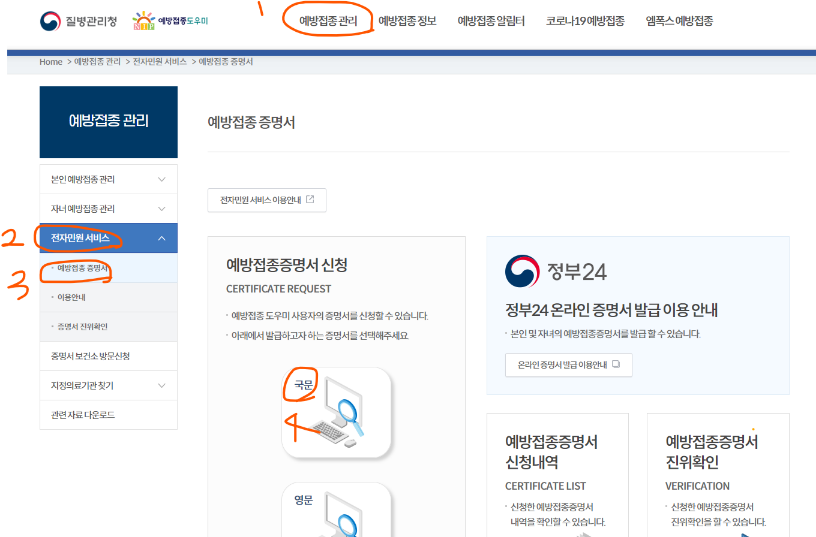Screen dimensions: 816x537
Task: Open the 예방접종증명서 진위확인 card
Action: (718, 475)
